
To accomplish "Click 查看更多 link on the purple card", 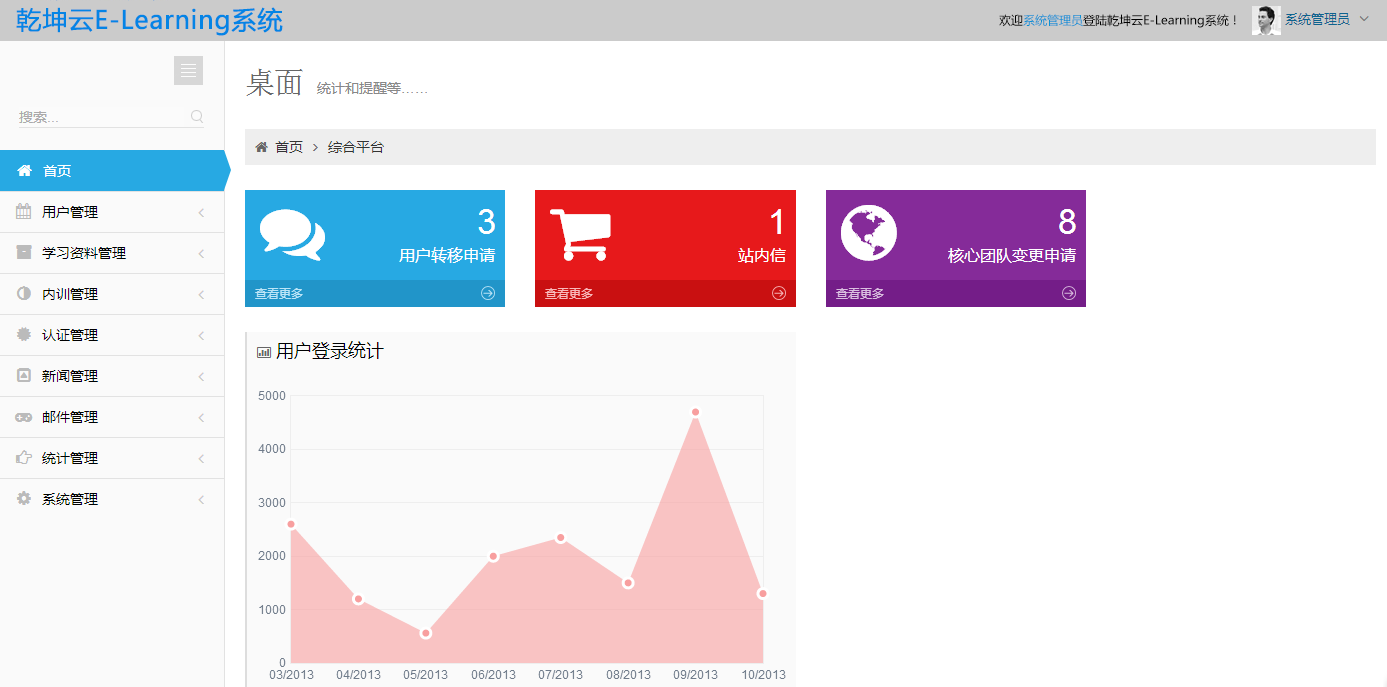I will (x=860, y=294).
